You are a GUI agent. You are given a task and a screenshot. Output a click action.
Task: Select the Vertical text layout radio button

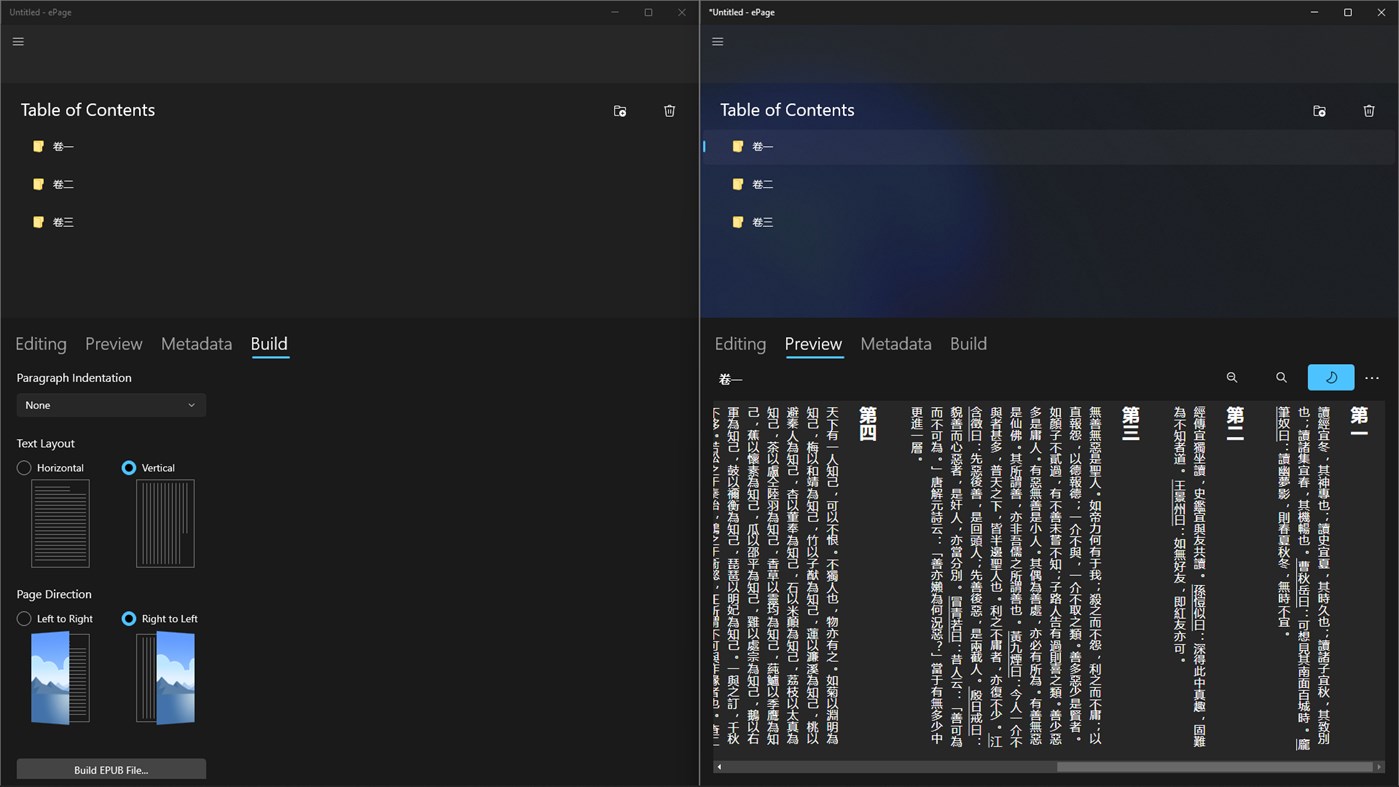point(129,467)
